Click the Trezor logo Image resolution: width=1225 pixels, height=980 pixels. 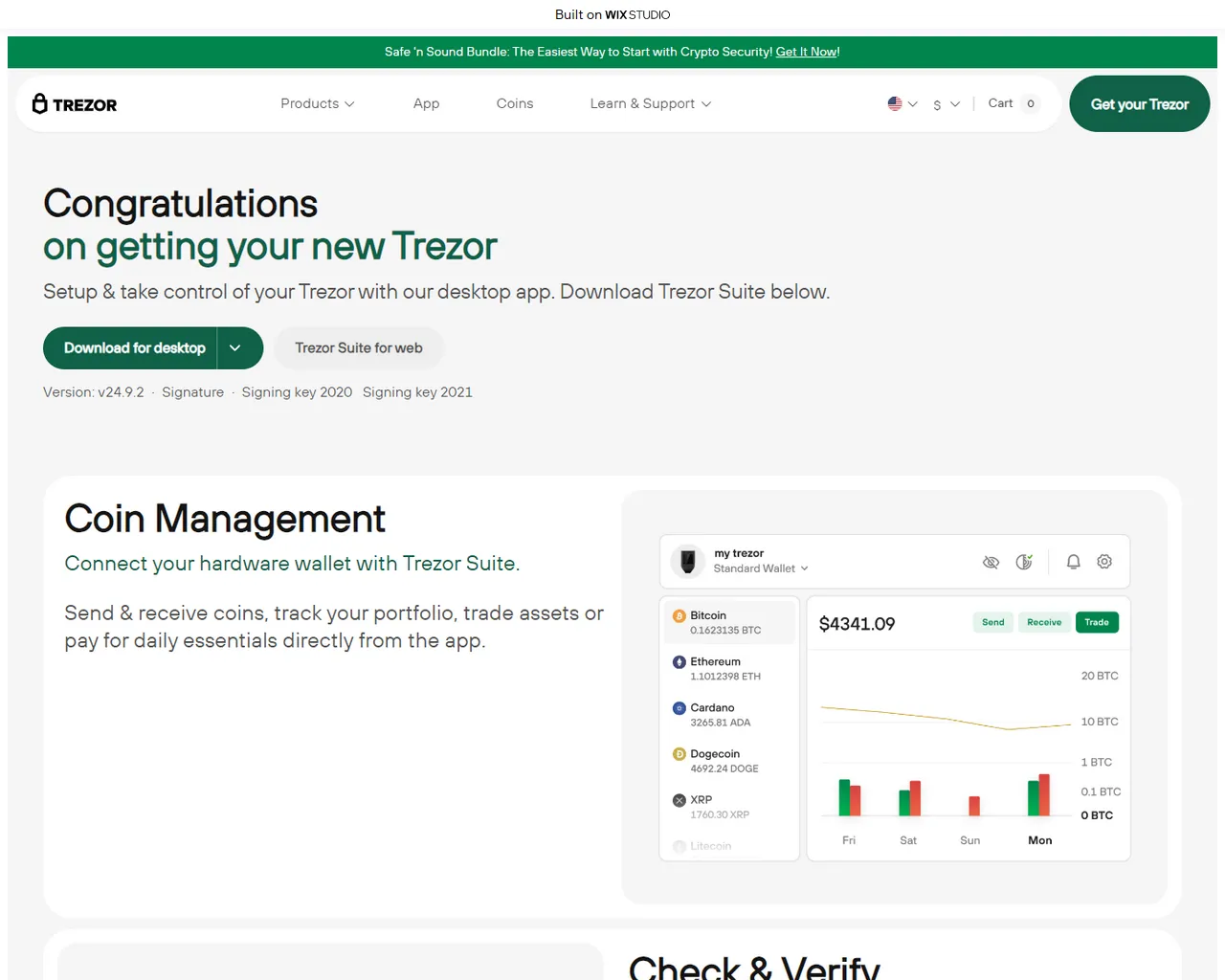(x=75, y=104)
